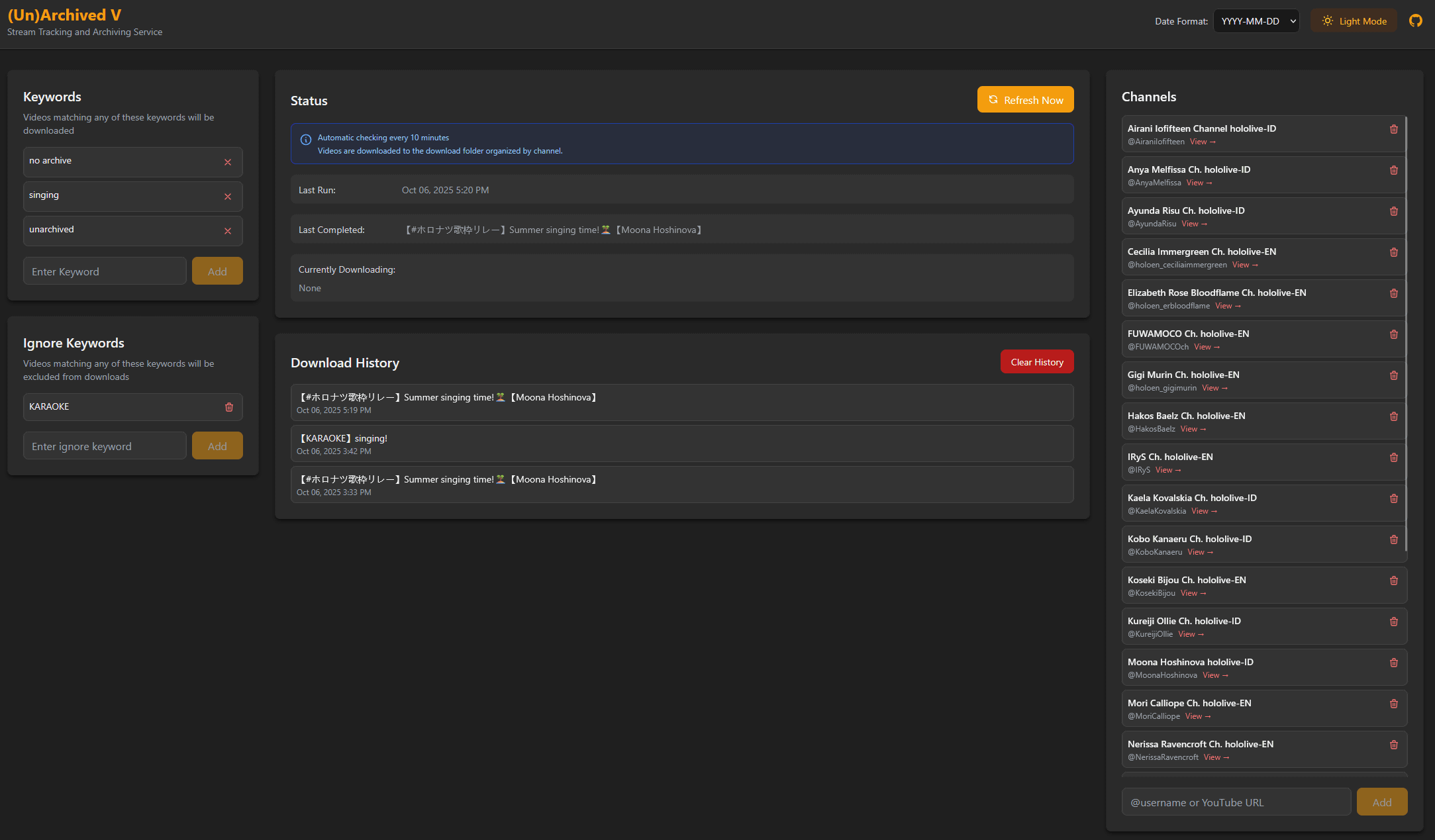Viewport: 1435px width, 840px height.
Task: Remove the 'no archive' keyword
Action: 228,162
